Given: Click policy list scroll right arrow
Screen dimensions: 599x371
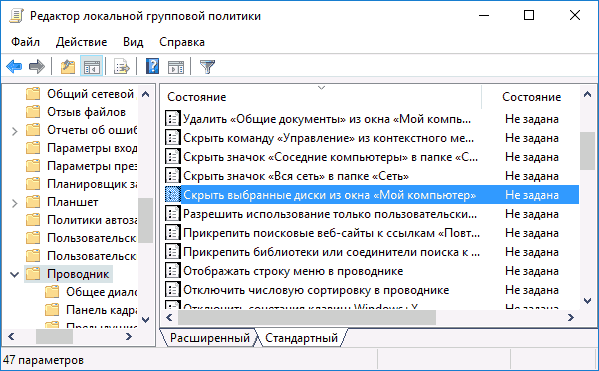Looking at the screenshot, I should [571, 317].
